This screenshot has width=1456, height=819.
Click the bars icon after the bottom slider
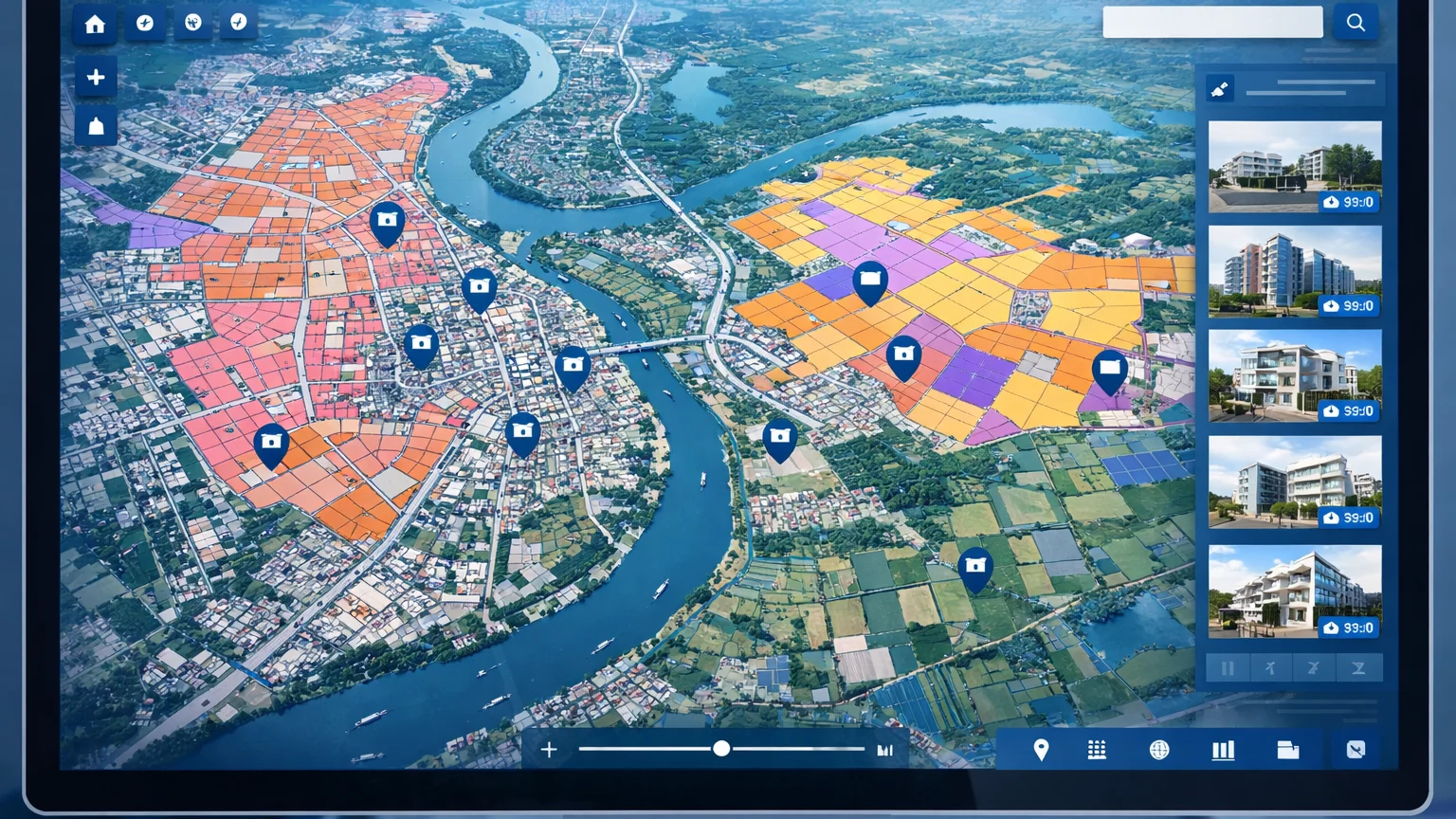(x=885, y=750)
